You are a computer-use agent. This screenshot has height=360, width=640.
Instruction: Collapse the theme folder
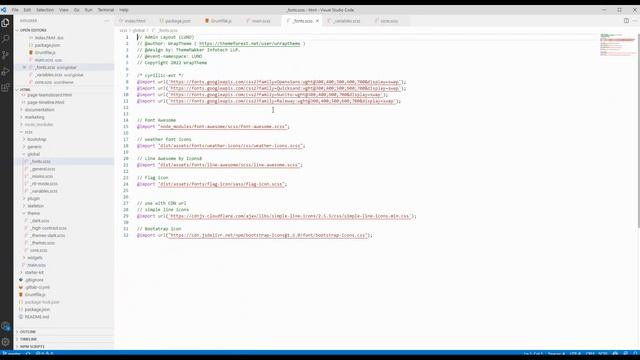[33, 213]
